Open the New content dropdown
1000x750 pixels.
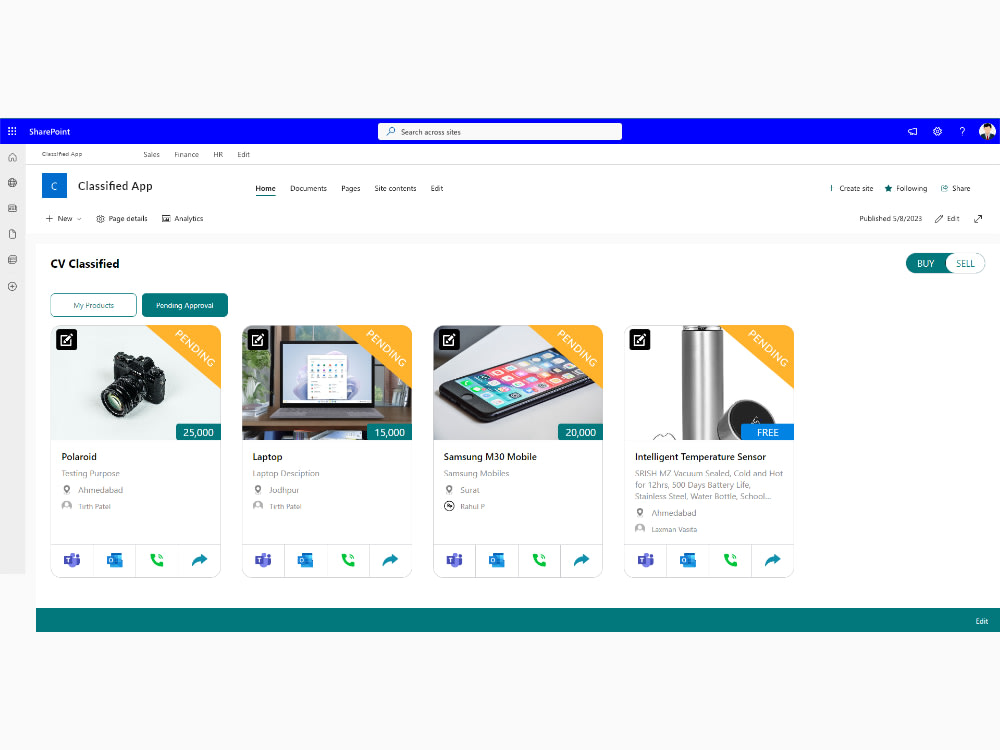pyautogui.click(x=62, y=218)
